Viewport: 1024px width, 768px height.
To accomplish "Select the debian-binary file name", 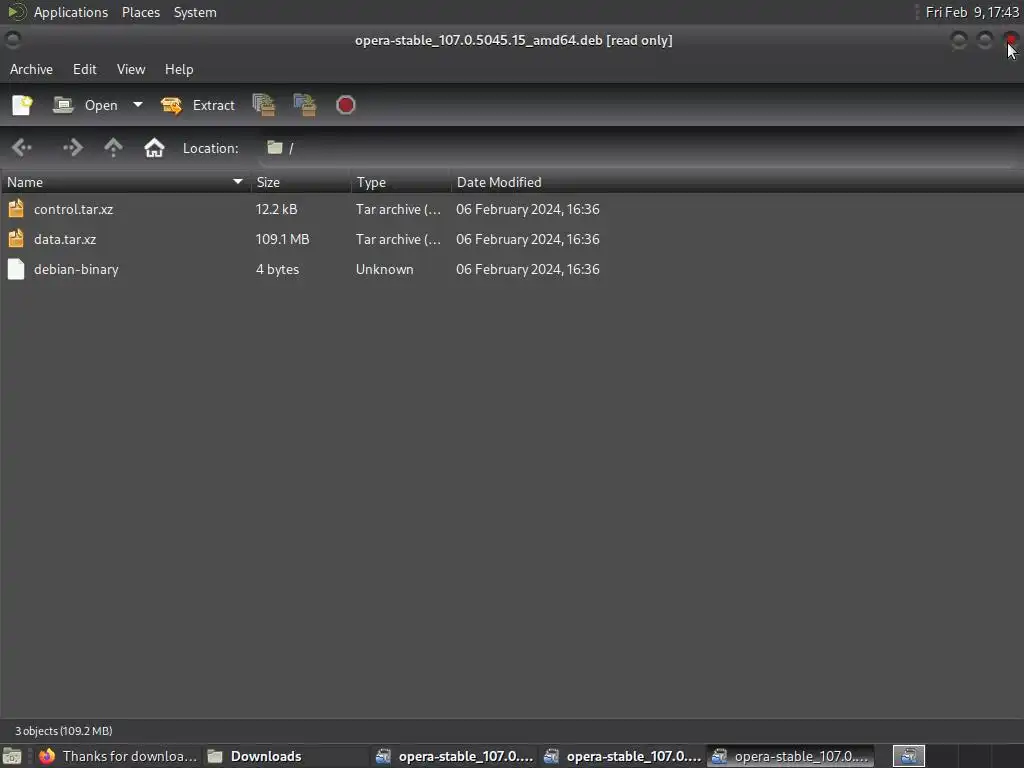I will coord(76,269).
